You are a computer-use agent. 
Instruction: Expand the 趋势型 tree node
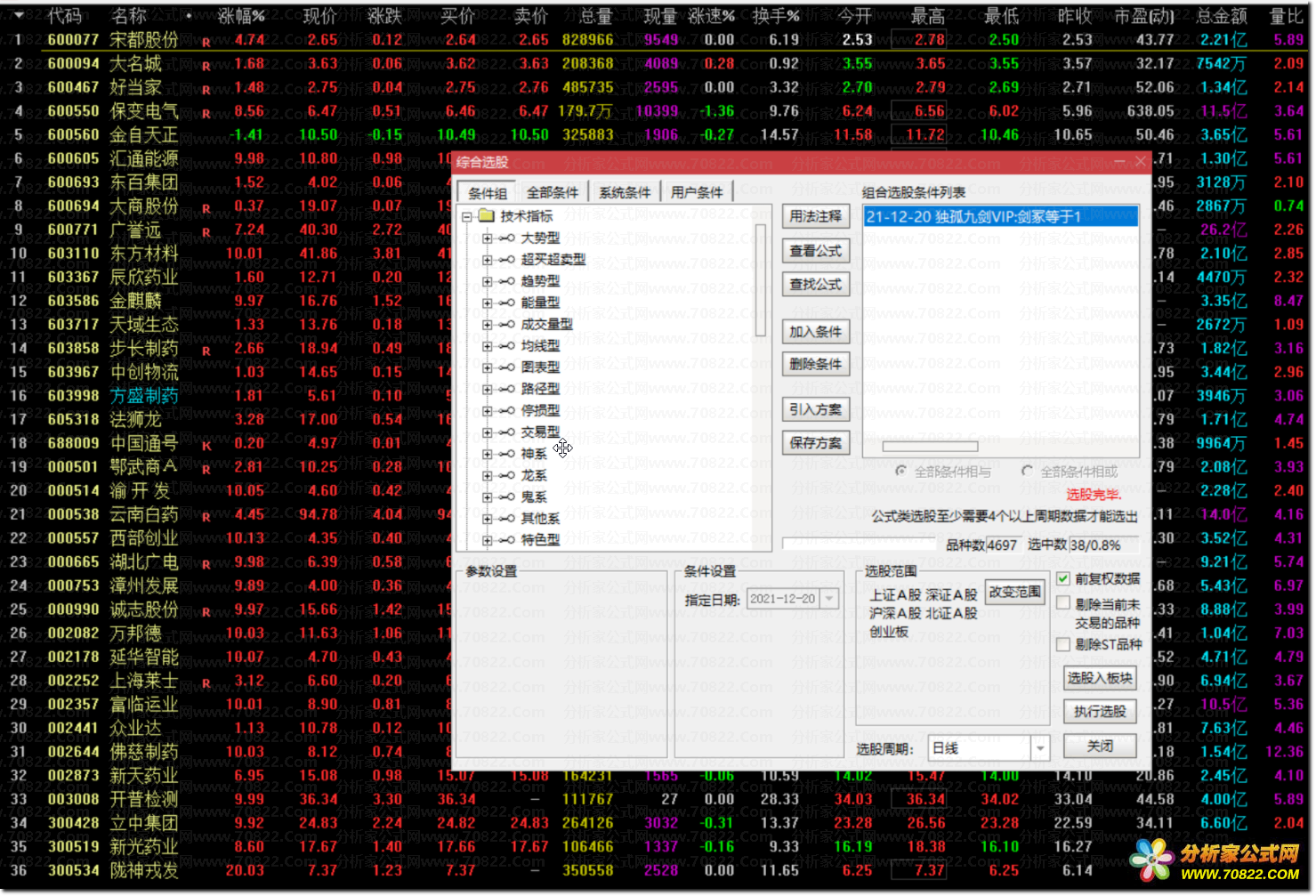tap(487, 281)
